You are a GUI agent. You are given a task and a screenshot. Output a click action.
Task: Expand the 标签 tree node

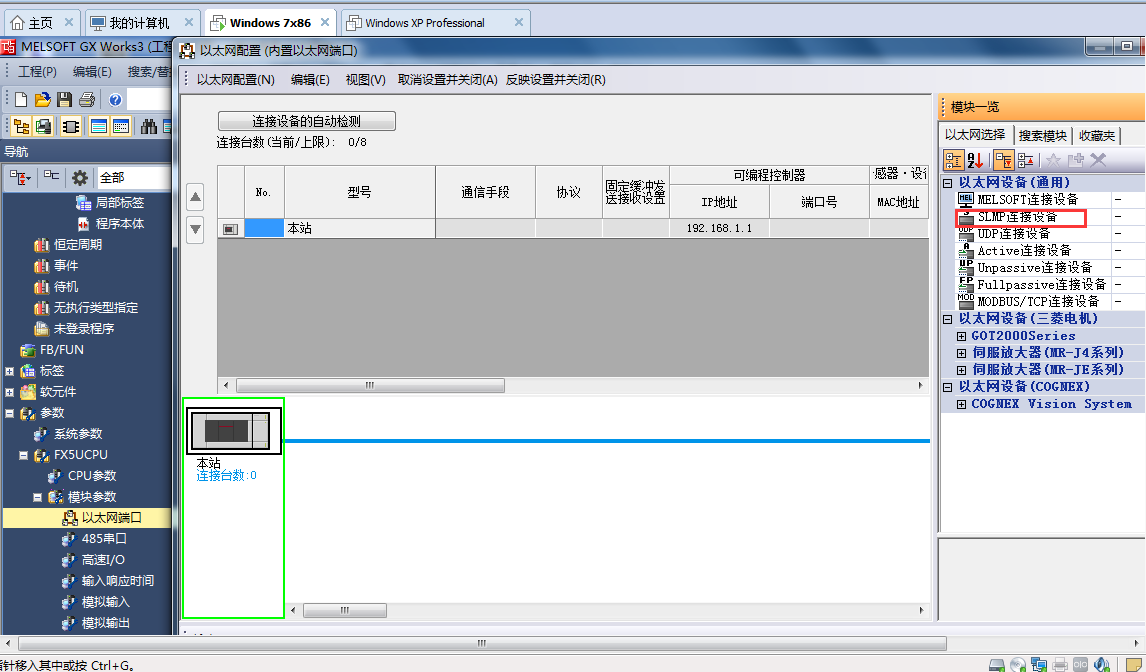10,371
